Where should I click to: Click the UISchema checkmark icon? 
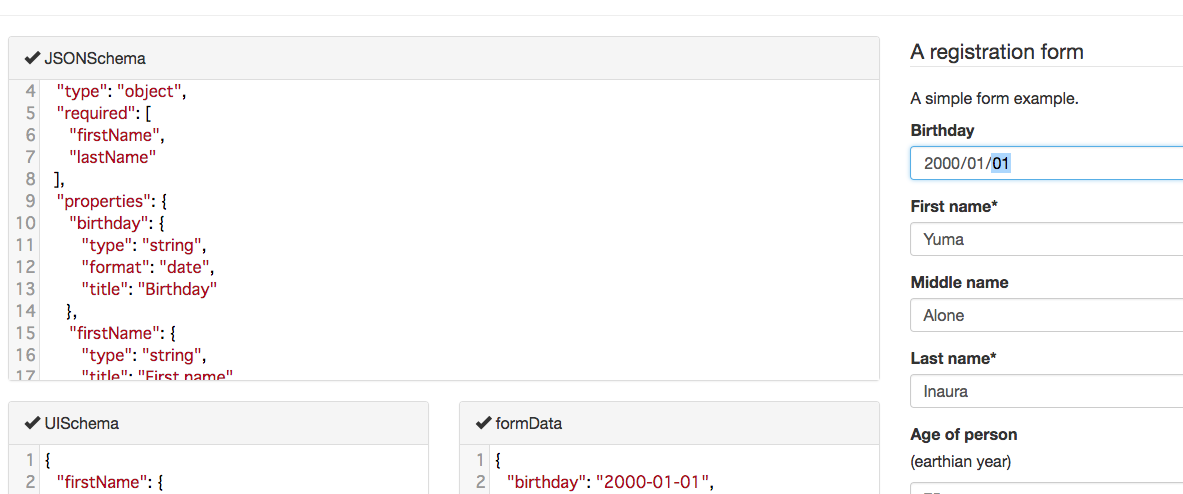tap(32, 423)
